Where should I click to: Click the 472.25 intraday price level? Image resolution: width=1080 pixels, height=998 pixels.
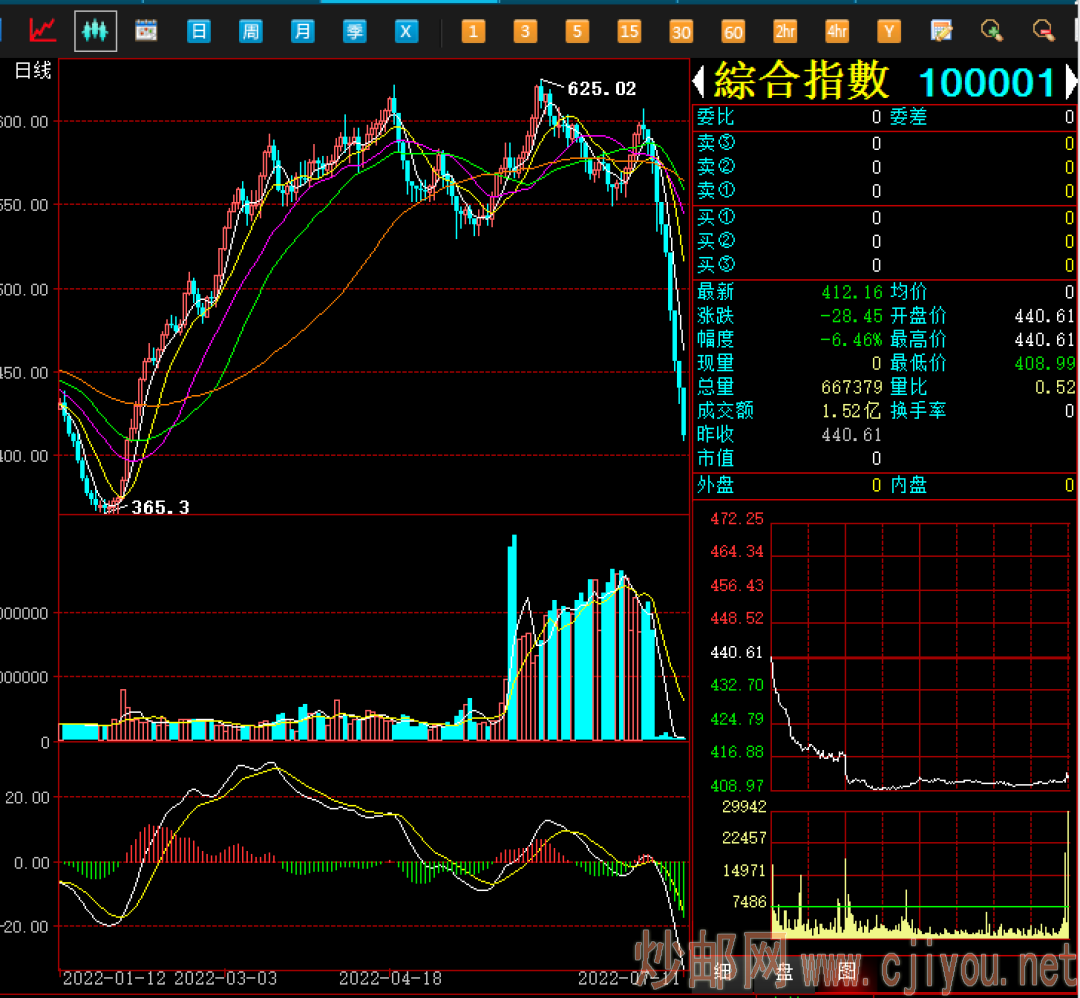[736, 519]
